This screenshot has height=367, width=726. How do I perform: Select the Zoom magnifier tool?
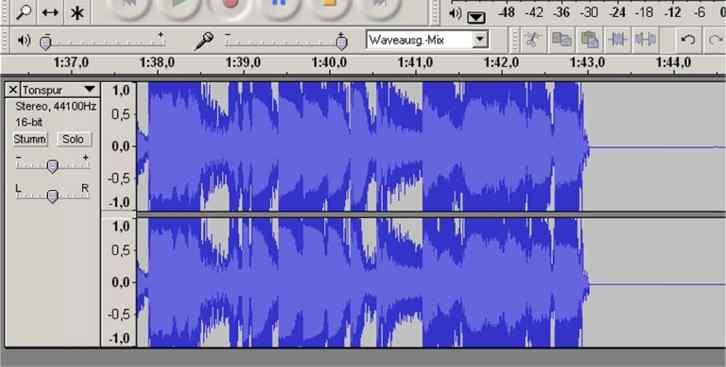[23, 12]
